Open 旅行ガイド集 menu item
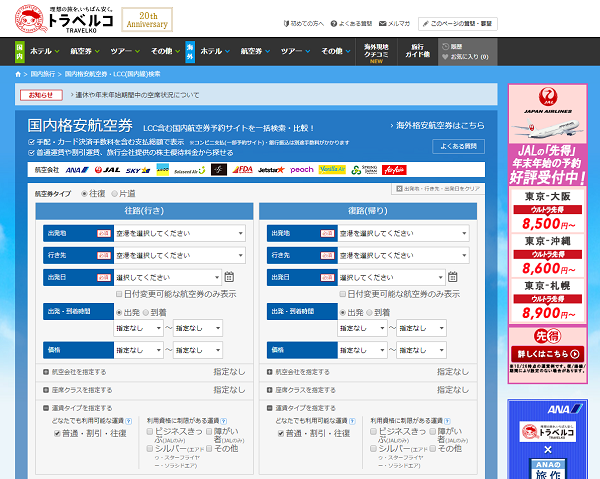This screenshot has width=600, height=479. pos(417,51)
